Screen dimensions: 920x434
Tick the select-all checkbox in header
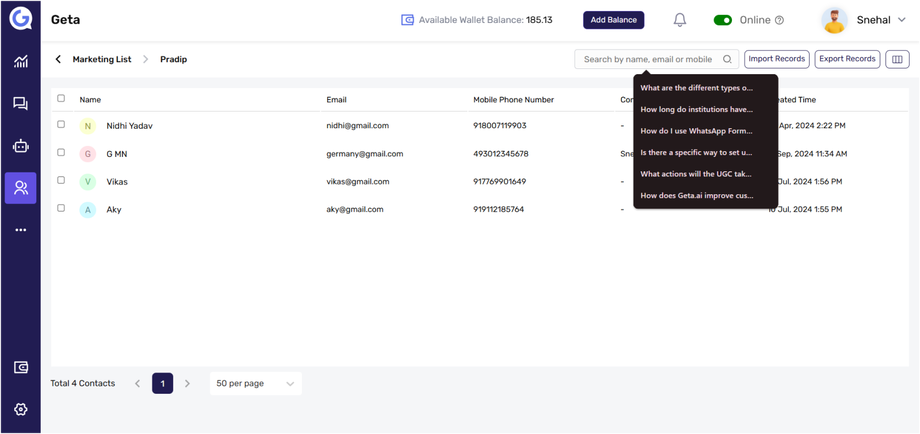(61, 99)
